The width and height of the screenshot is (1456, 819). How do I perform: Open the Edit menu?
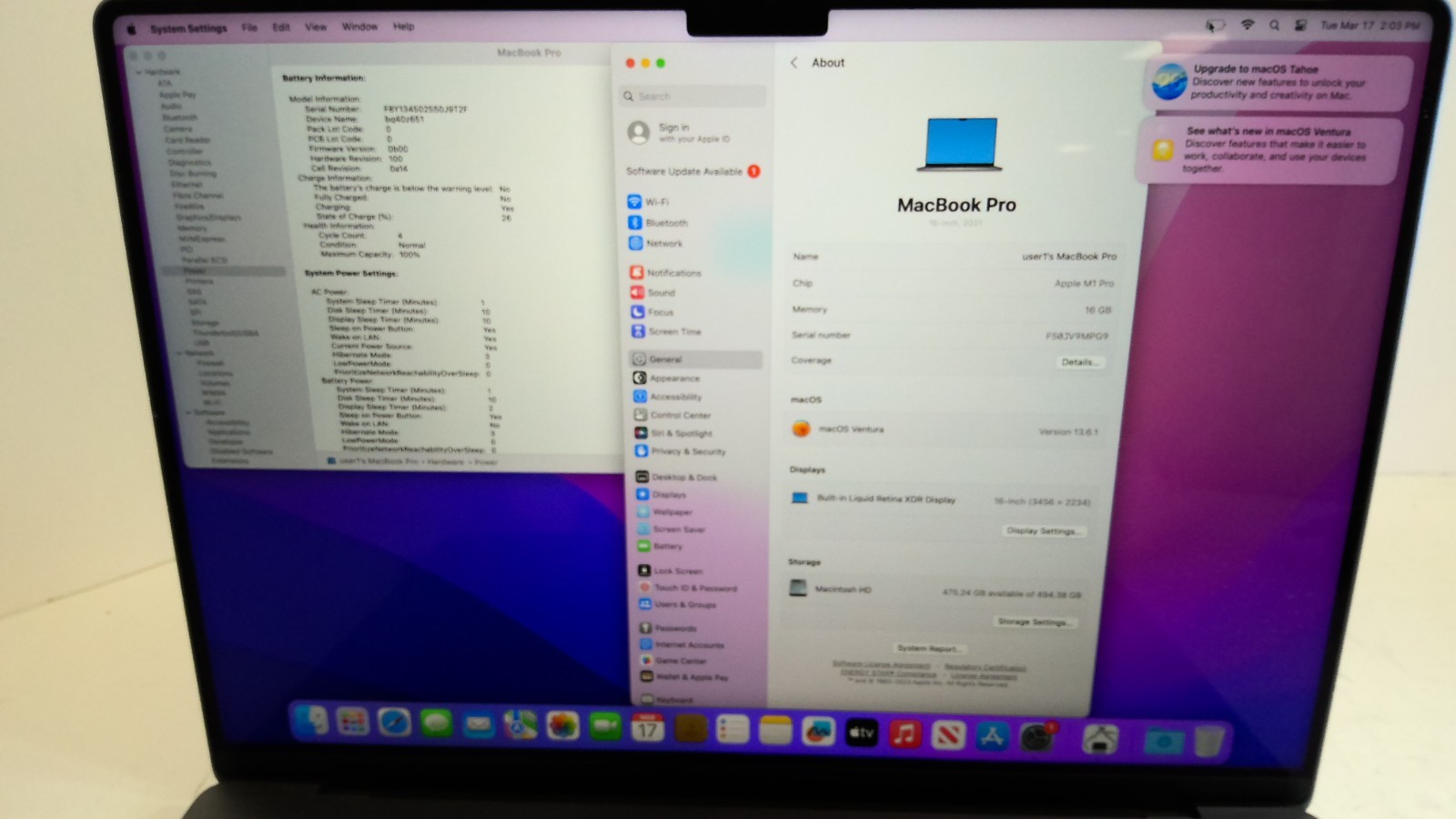pos(281,27)
